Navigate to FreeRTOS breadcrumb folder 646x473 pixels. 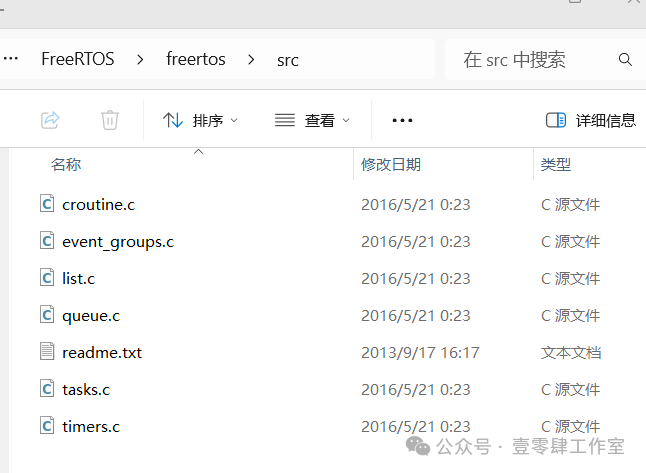point(78,59)
